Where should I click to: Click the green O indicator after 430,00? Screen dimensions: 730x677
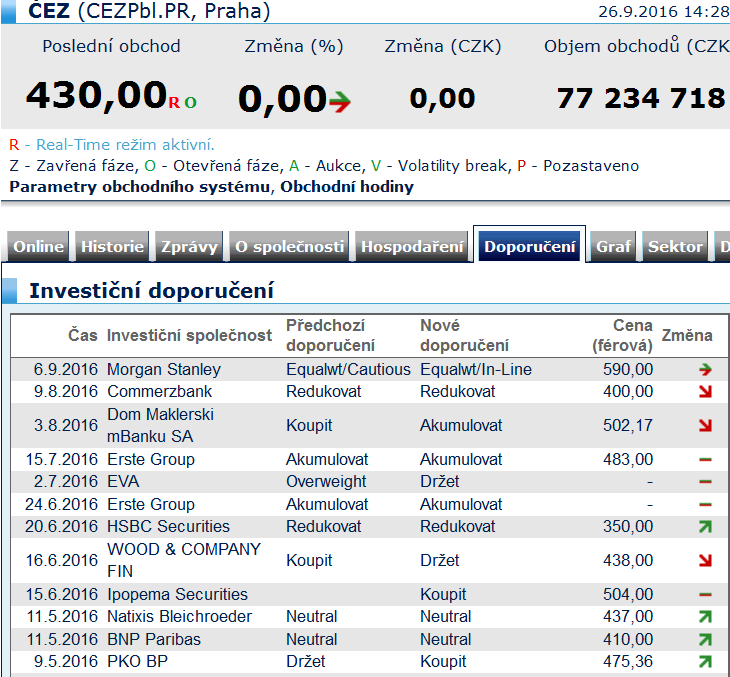(x=190, y=102)
